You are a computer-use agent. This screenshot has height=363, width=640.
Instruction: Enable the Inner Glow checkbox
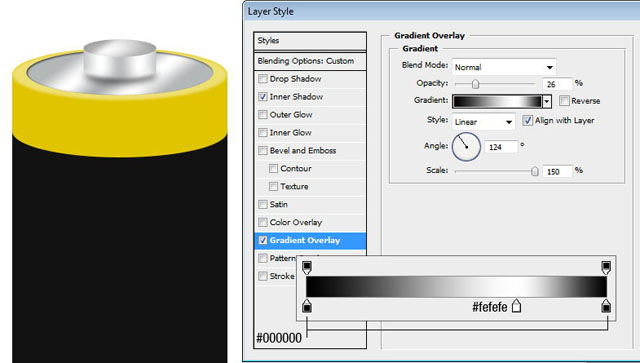coord(263,133)
